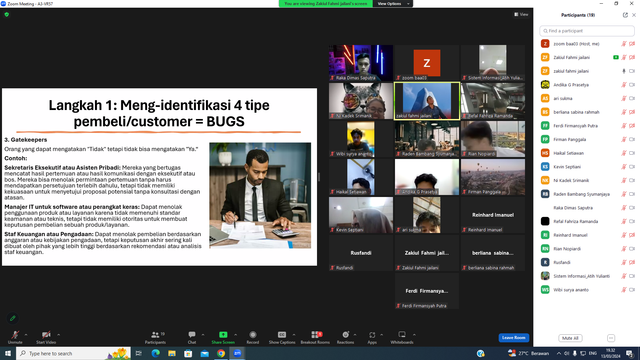Toggle mute for Andika G Prasetya in list
This screenshot has width=640, height=360.
(624, 85)
